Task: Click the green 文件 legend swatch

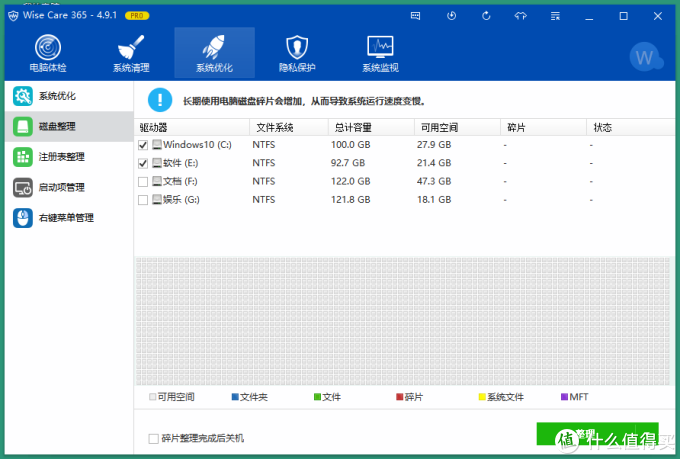Action: (317, 397)
